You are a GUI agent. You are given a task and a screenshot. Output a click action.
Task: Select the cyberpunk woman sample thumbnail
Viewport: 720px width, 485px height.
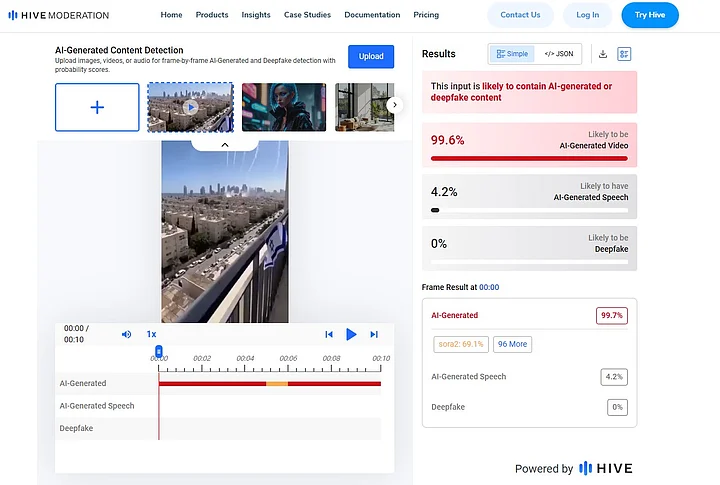[x=283, y=107]
